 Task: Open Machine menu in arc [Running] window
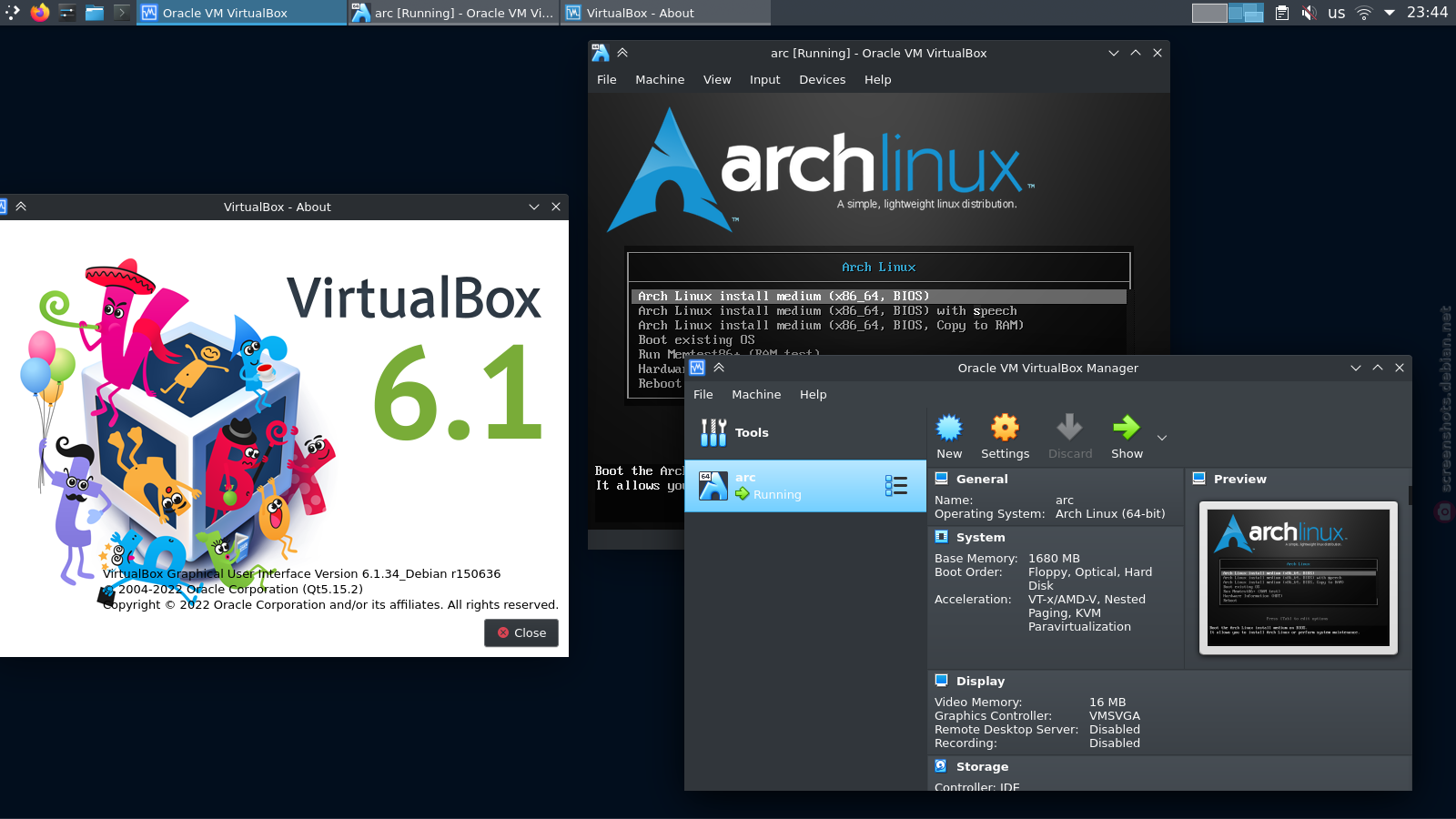click(x=660, y=80)
